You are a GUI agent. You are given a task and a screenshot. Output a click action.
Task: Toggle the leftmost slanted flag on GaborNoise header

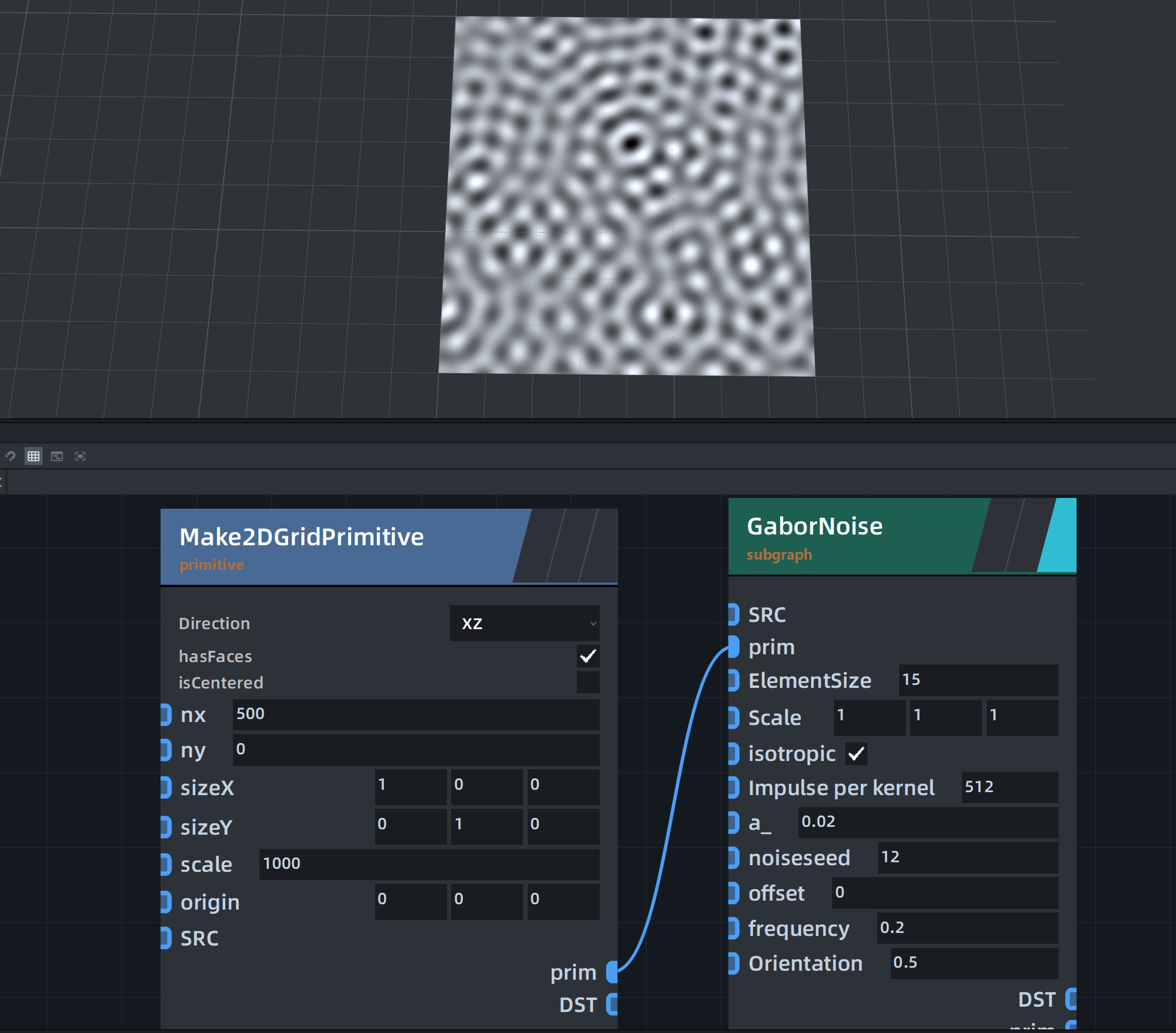point(997,535)
